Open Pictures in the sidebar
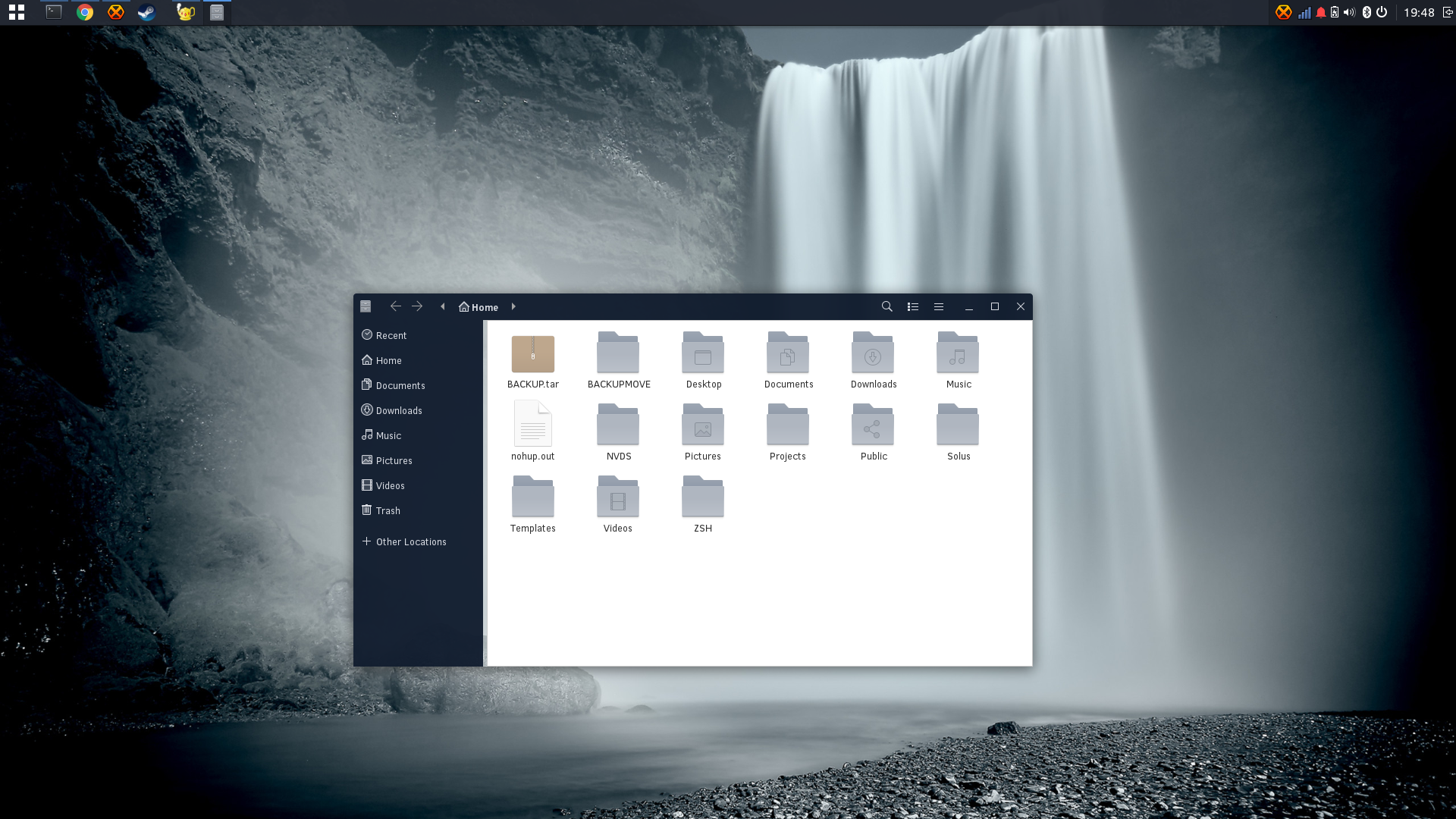Viewport: 1456px width, 819px height. (419, 460)
